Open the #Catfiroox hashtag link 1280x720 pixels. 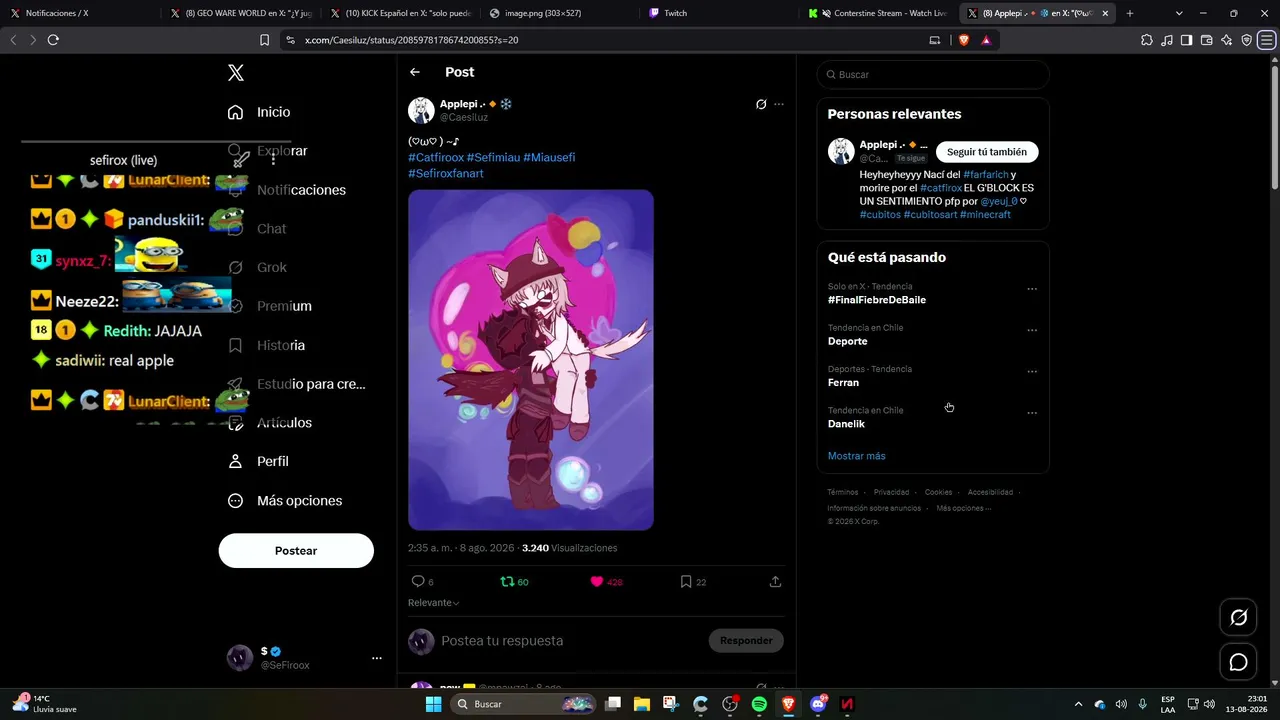[x=436, y=158]
